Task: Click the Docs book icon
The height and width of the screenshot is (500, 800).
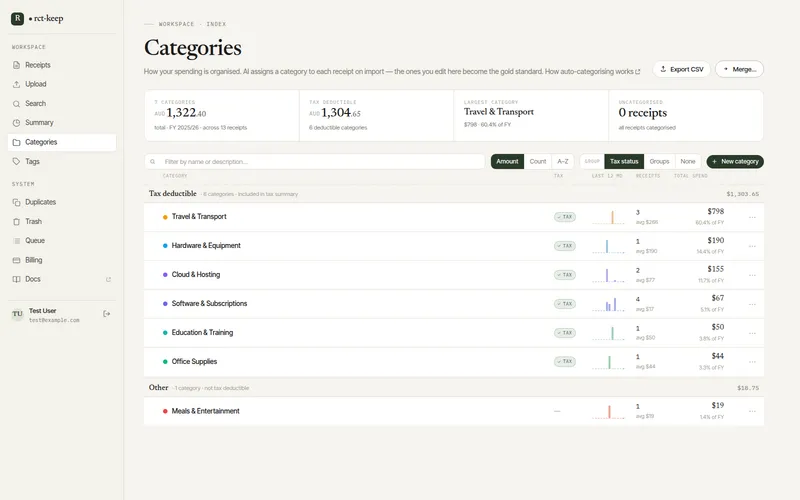Action: [x=16, y=280]
